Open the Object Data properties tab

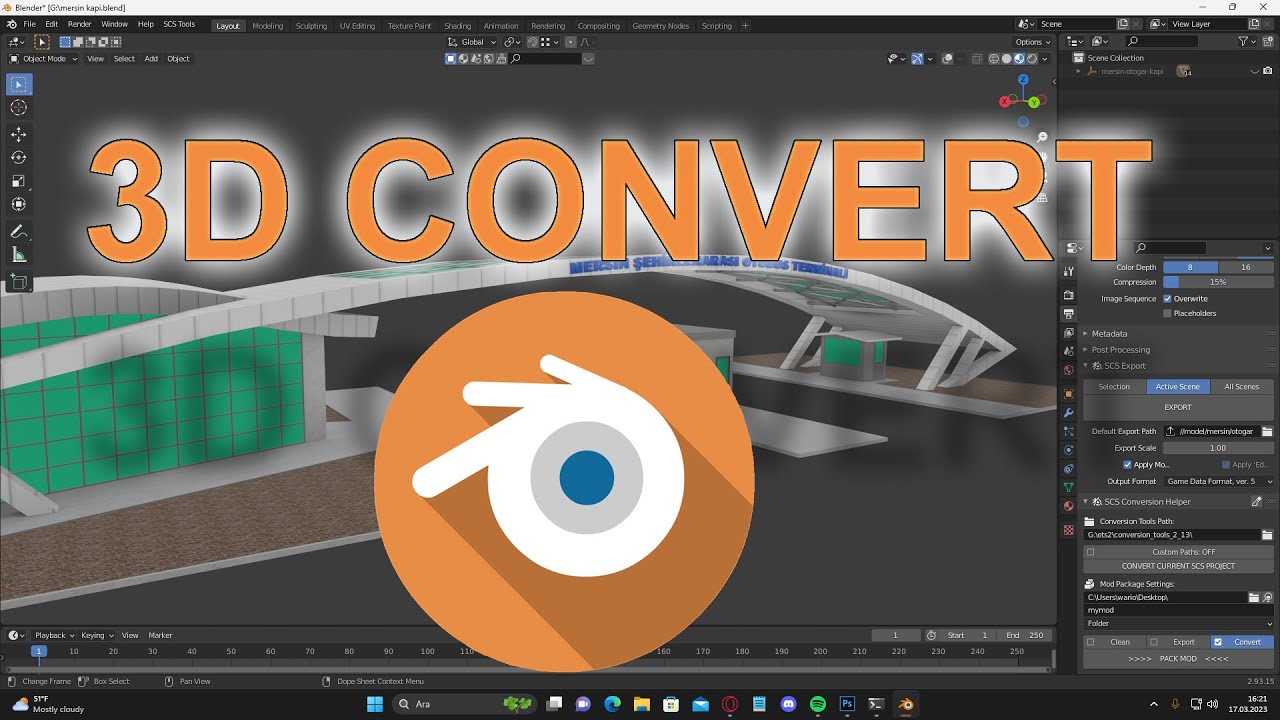tap(1069, 487)
